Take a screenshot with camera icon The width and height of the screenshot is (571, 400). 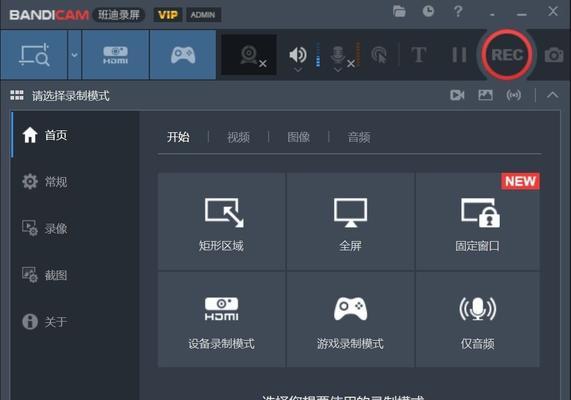554,55
